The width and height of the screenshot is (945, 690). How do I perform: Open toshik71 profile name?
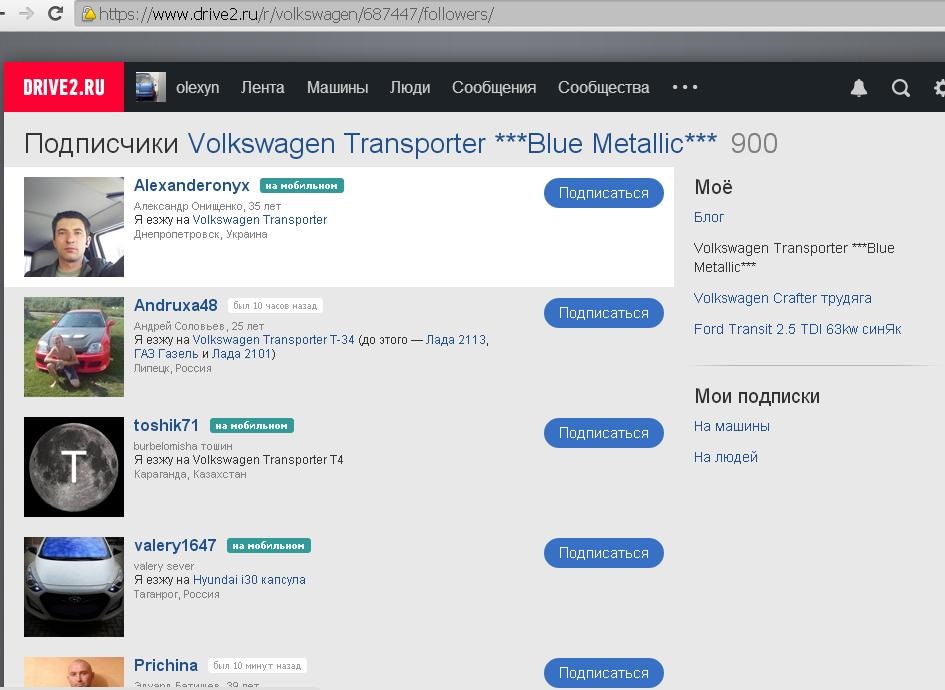[x=166, y=425]
